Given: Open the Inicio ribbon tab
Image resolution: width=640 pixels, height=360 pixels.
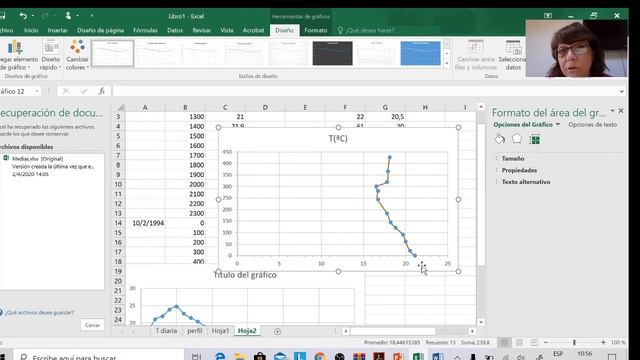Looking at the screenshot, I should pos(31,30).
